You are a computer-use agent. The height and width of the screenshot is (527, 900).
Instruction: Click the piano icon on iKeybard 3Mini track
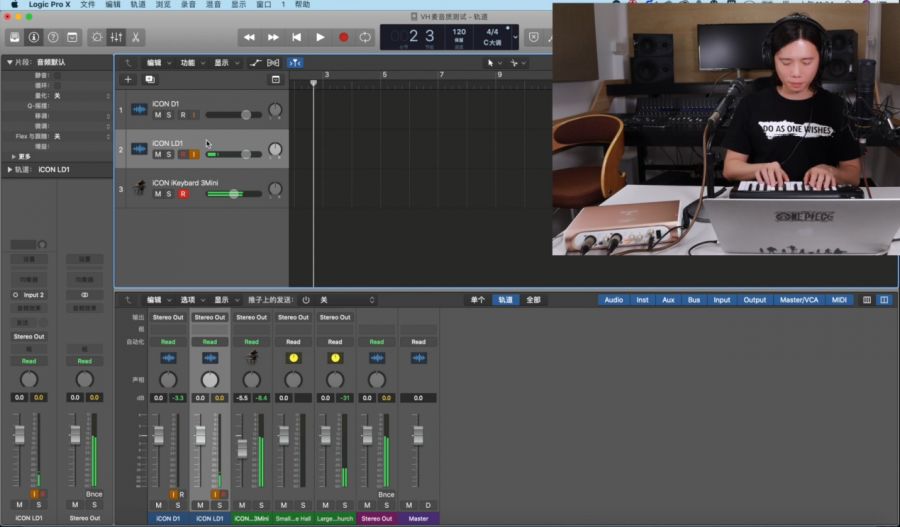[139, 188]
